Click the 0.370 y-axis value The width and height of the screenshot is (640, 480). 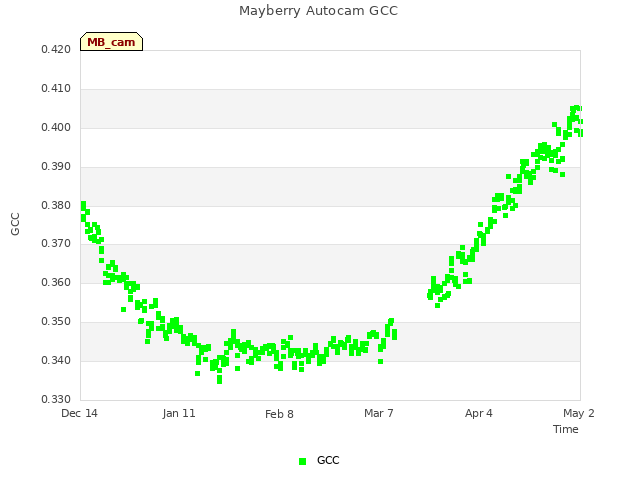point(56,244)
